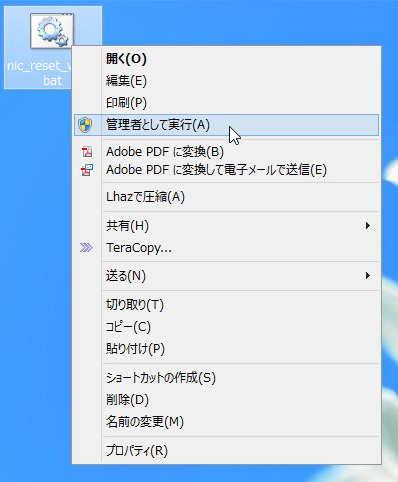The image size is (398, 482).
Task: Click the PDF email conversion icon
Action: [x=87, y=170]
